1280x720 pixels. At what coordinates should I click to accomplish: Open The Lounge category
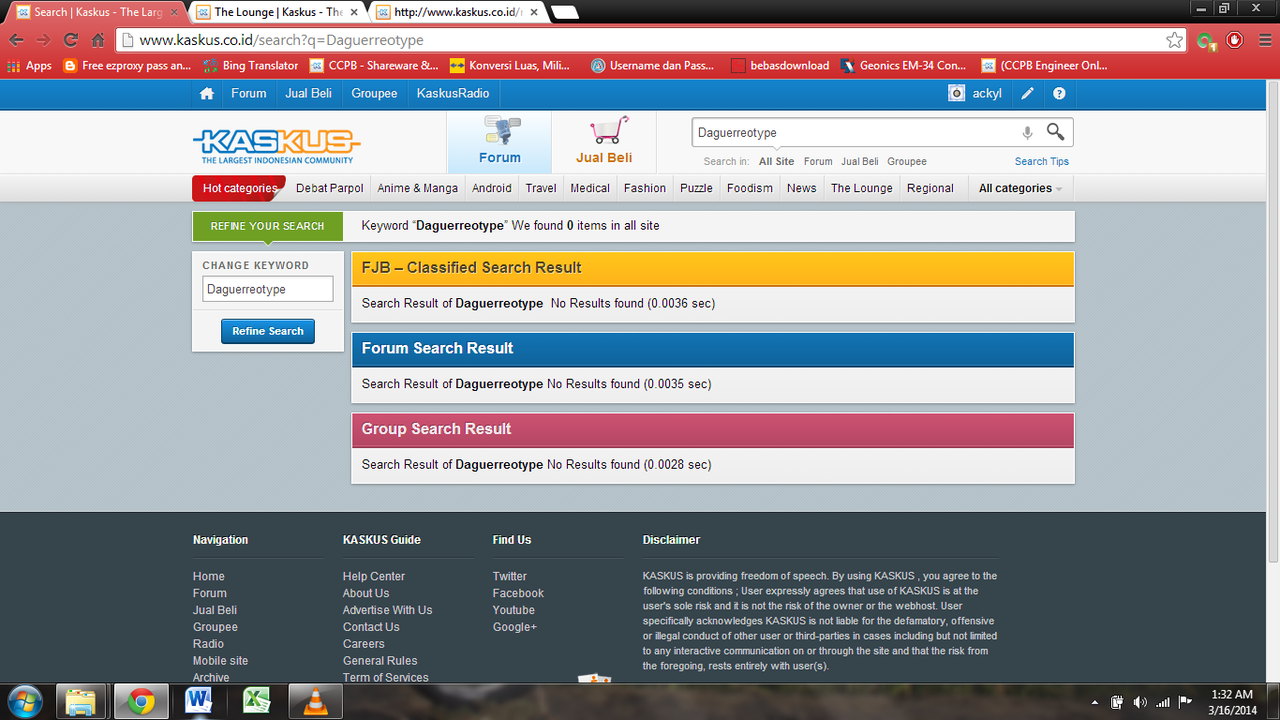click(x=862, y=188)
